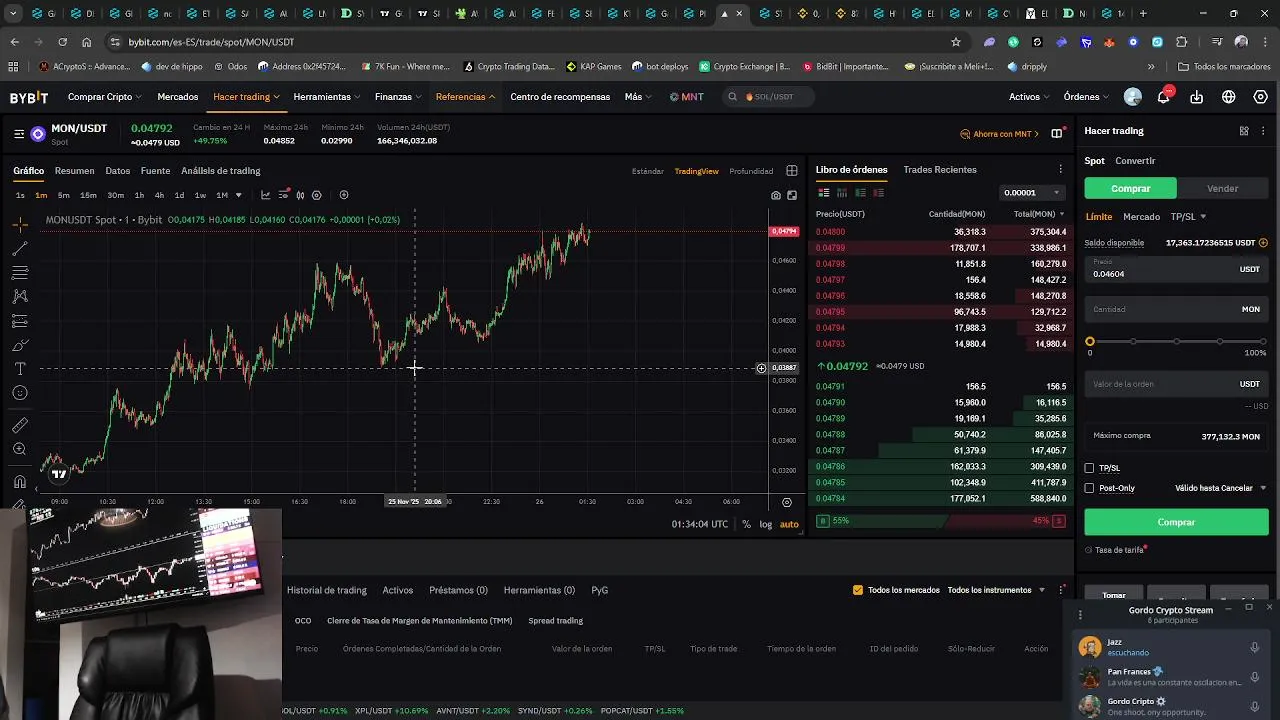
Task: Select the trend line drawing tool
Action: 20,248
